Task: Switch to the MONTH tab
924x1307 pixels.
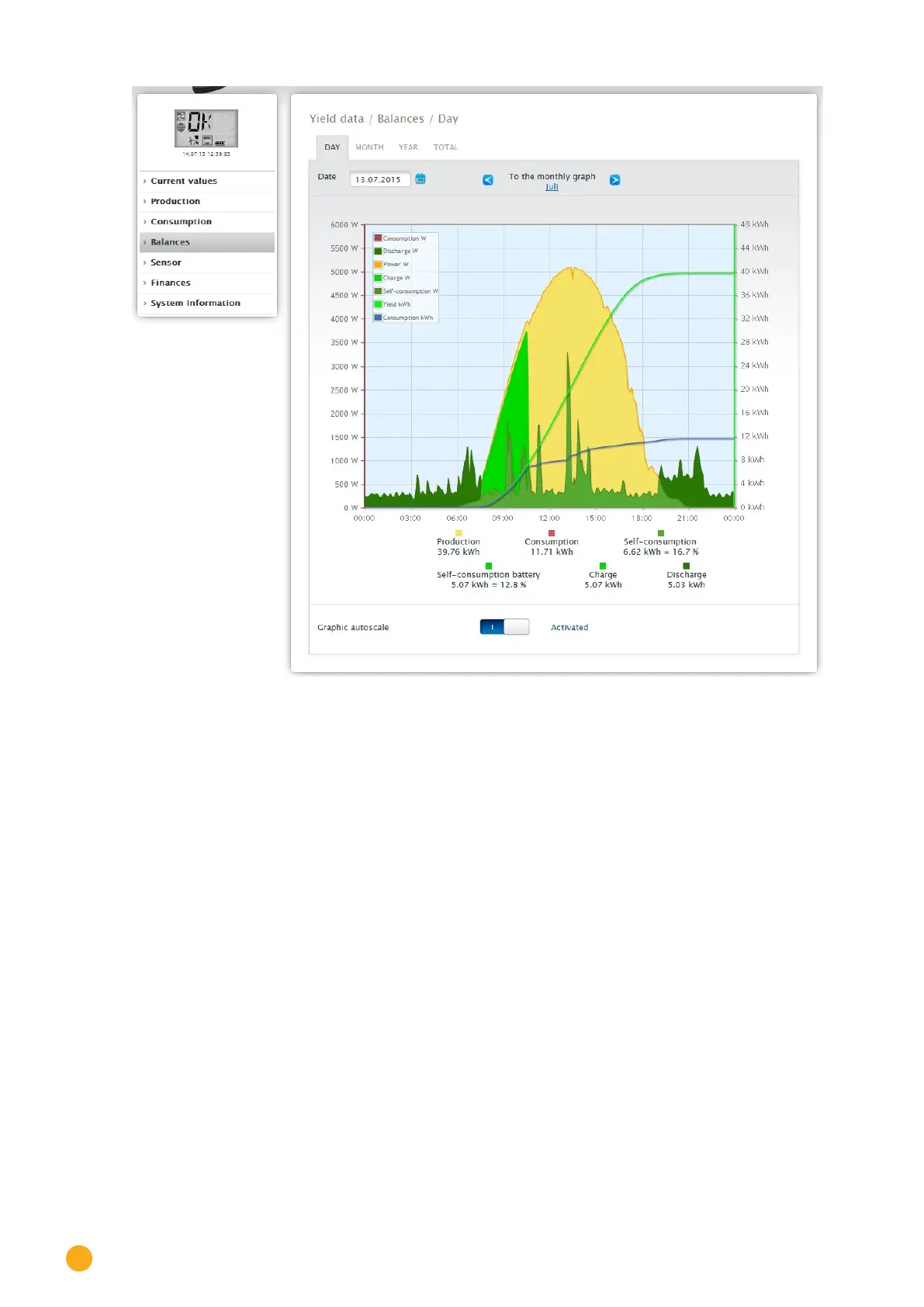Action: point(369,147)
